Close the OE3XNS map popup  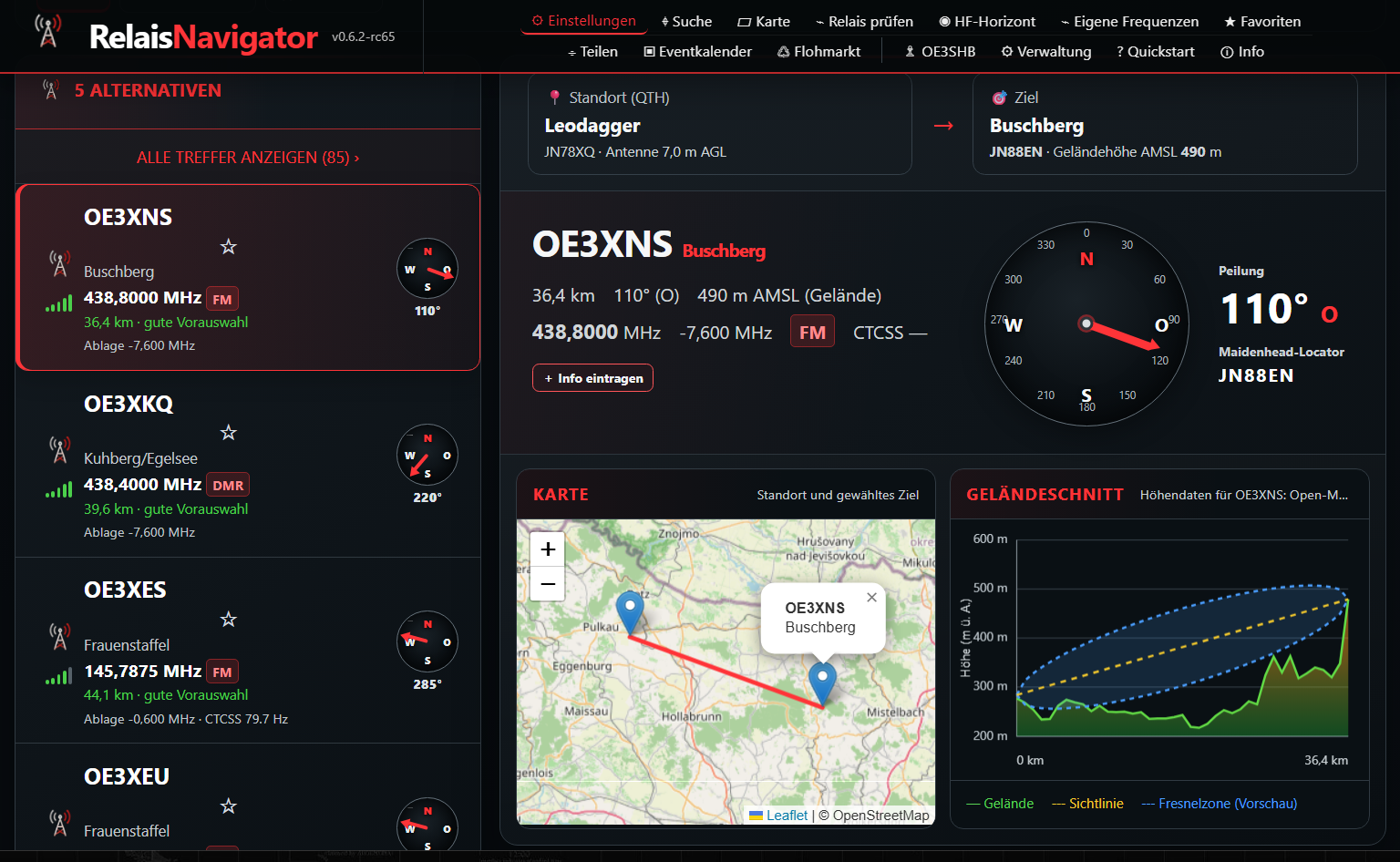(x=871, y=598)
